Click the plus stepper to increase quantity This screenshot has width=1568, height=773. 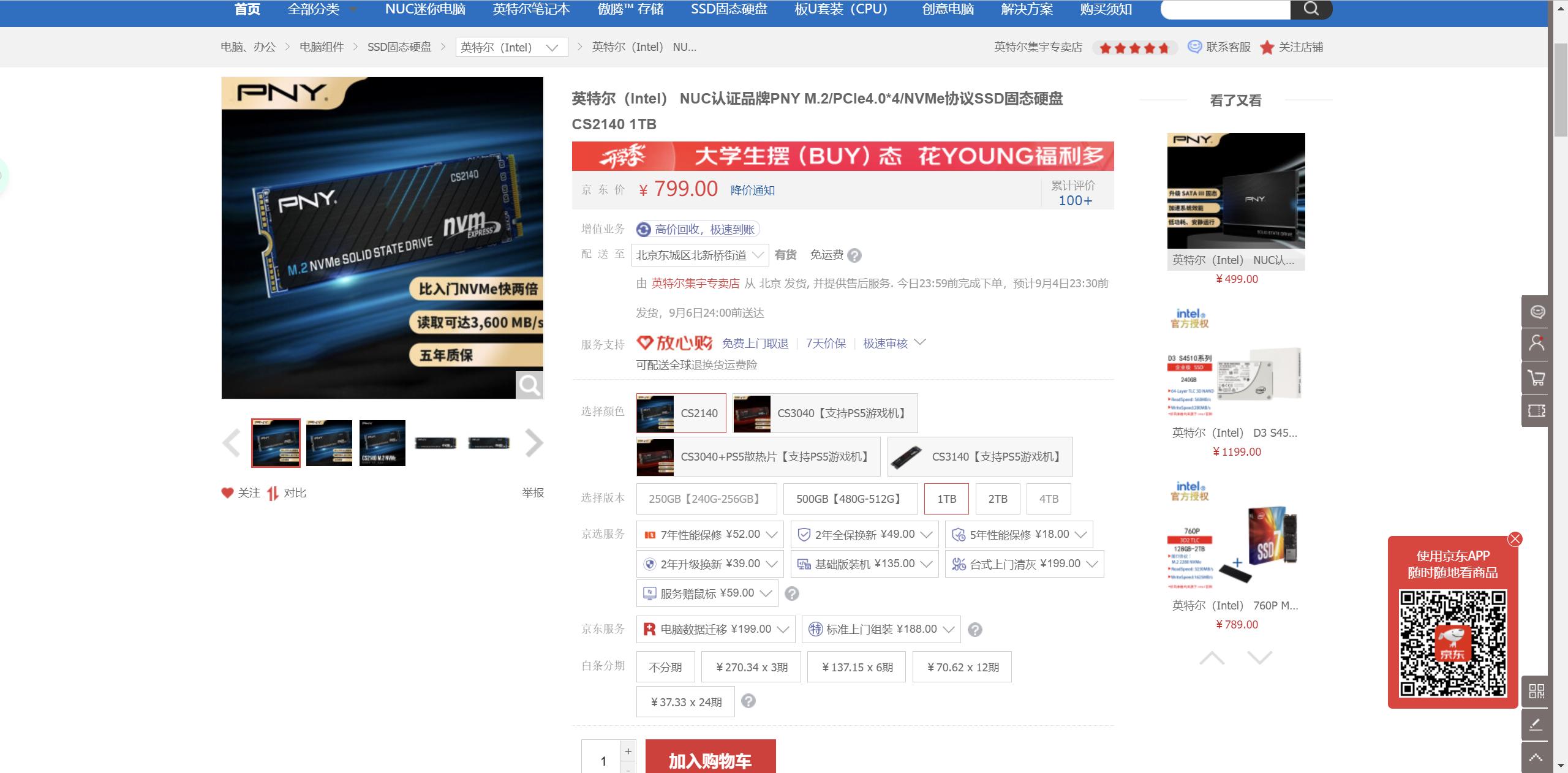coord(627,750)
